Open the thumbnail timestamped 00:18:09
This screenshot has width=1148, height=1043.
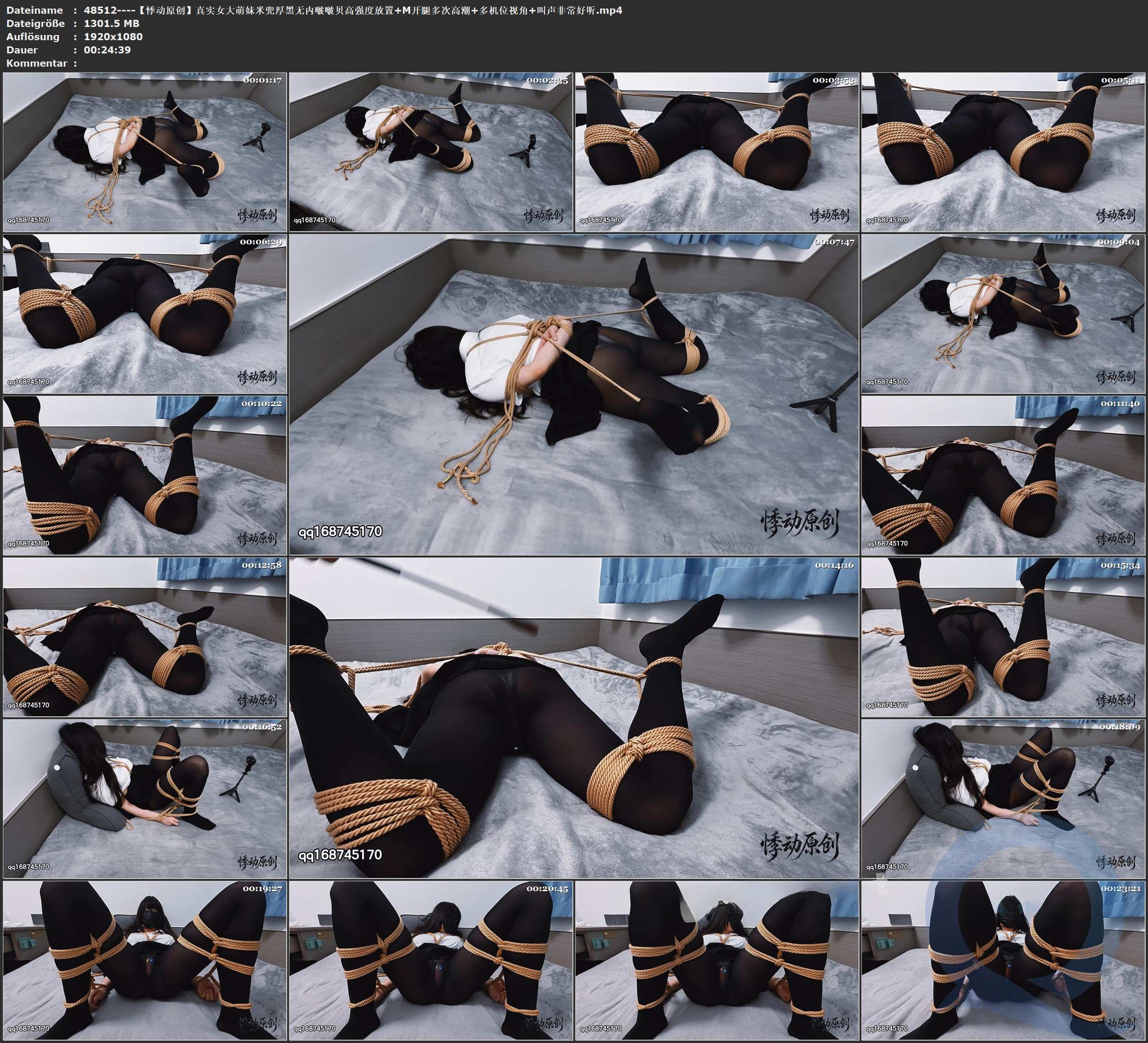click(1003, 799)
